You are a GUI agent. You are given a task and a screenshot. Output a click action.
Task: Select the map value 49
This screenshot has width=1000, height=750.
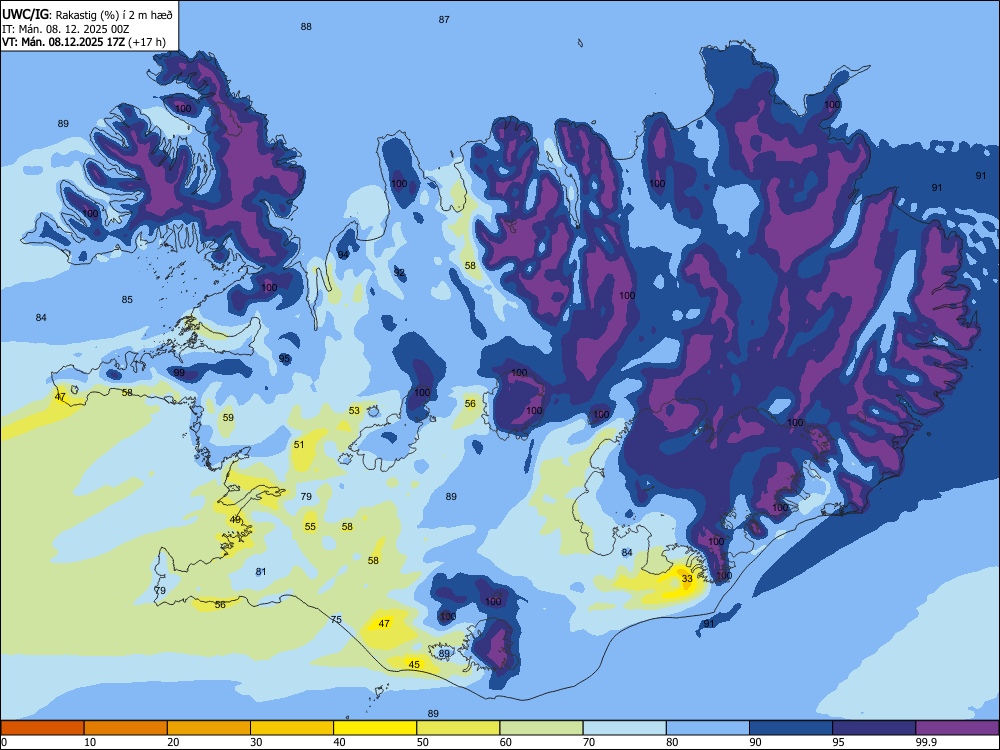[235, 520]
